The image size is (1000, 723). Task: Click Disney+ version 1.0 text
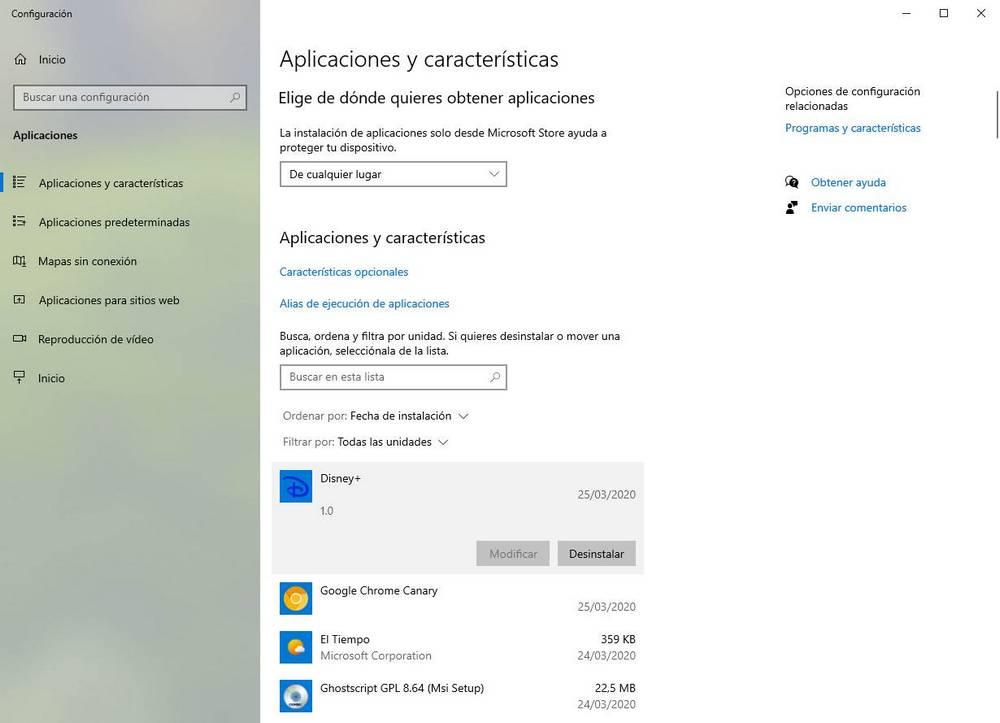click(x=327, y=511)
